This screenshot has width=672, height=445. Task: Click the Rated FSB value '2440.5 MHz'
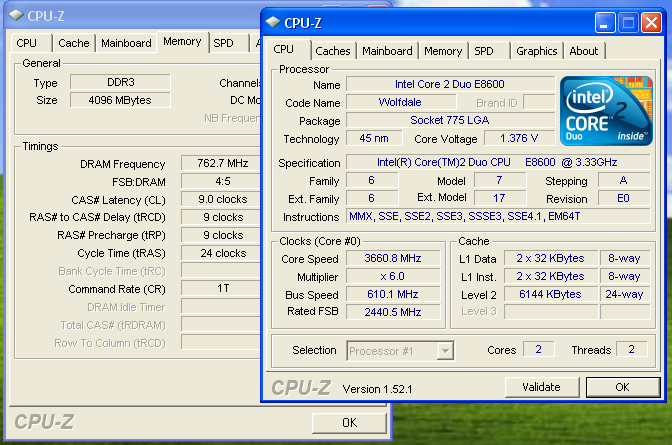click(x=393, y=312)
